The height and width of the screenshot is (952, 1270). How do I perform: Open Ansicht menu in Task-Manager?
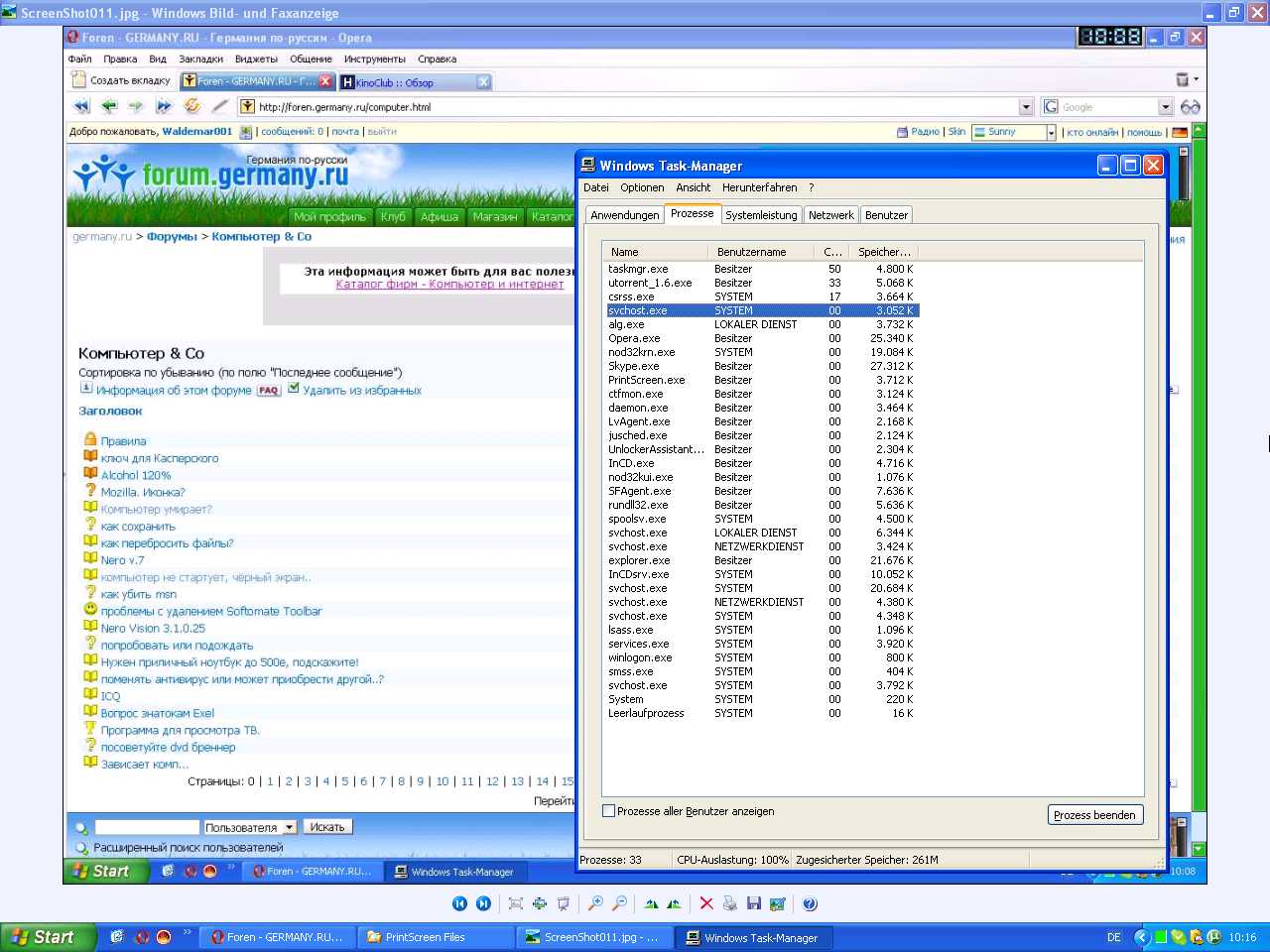click(694, 187)
